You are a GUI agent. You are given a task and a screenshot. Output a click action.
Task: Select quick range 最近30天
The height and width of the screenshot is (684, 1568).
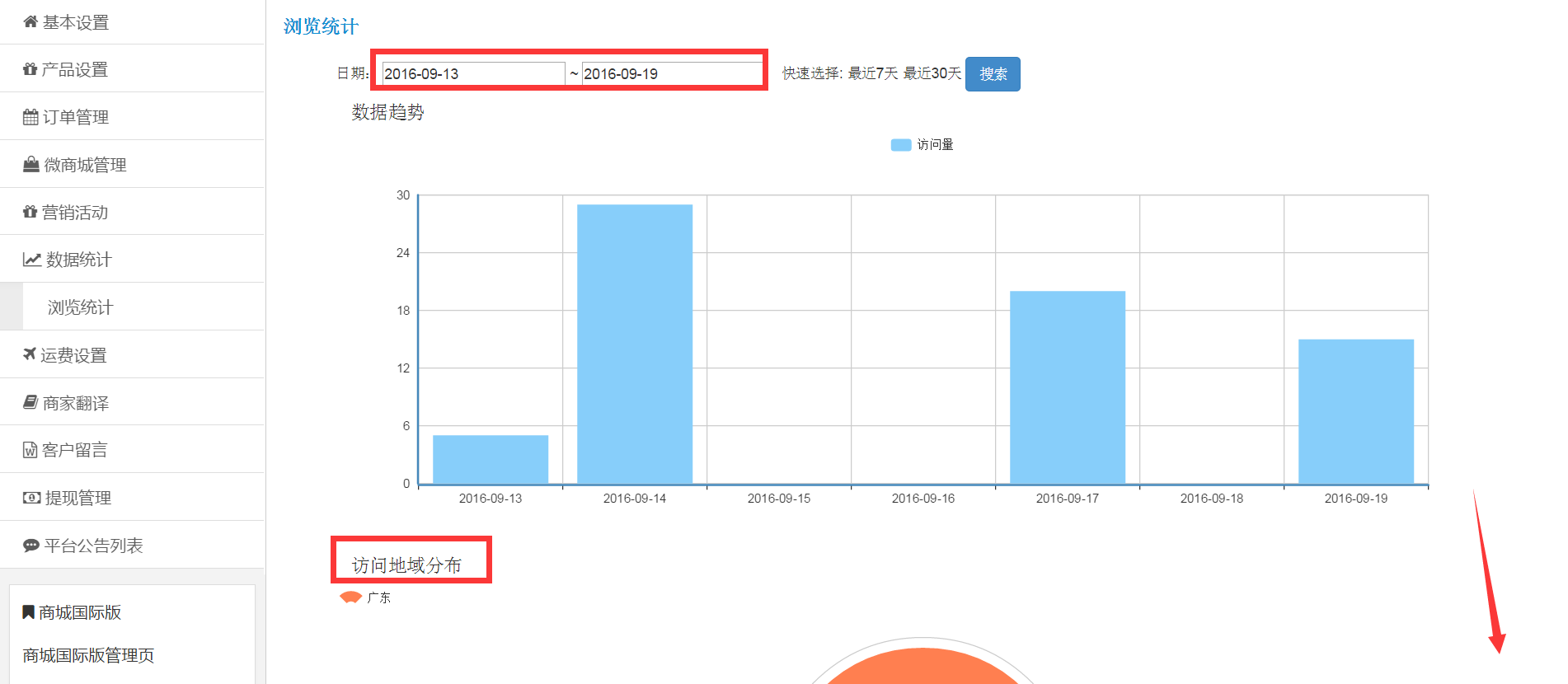[932, 73]
